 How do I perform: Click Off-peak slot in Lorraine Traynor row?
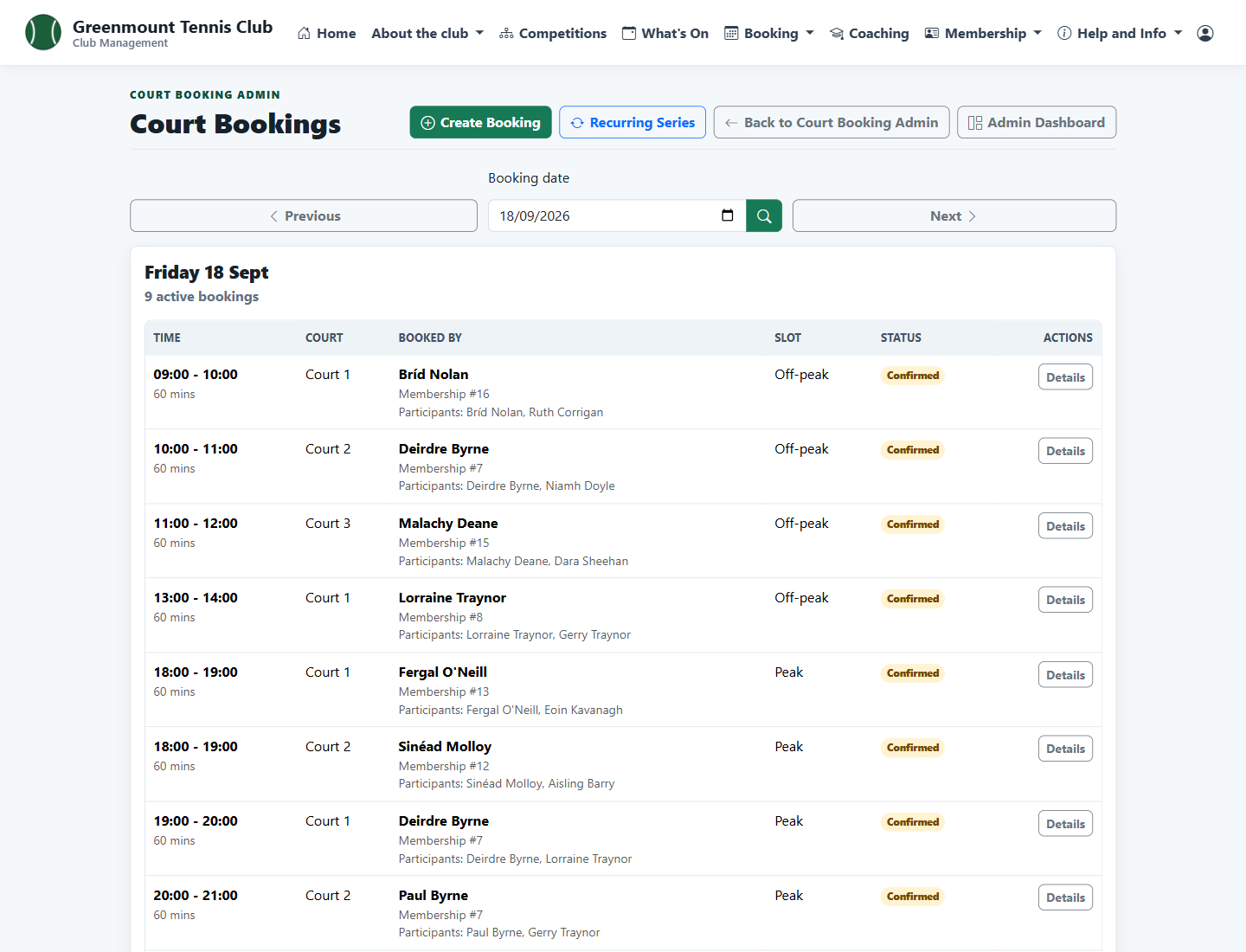coord(801,598)
